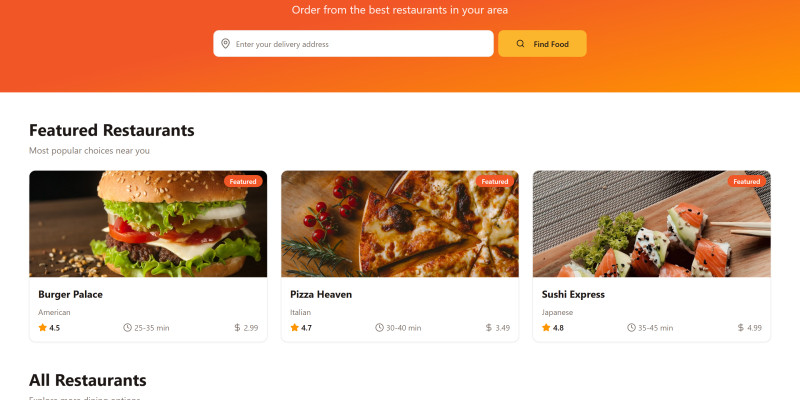The height and width of the screenshot is (400, 800).
Task: Click the Featured badge on Burger Palace
Action: pyautogui.click(x=243, y=182)
